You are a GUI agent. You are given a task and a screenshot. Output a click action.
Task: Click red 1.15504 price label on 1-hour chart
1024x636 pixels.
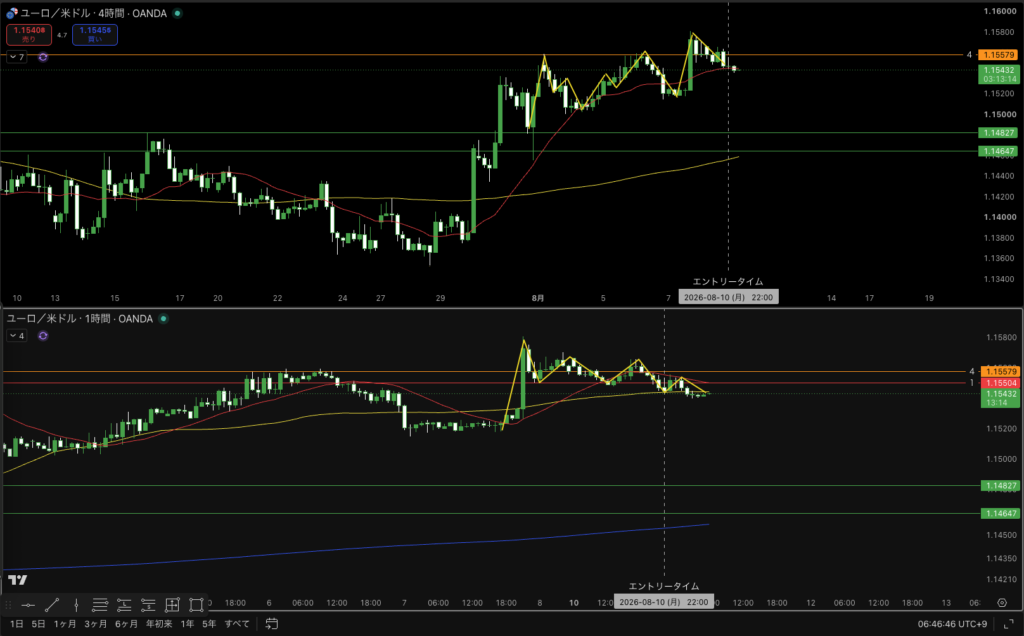[x=1000, y=383]
